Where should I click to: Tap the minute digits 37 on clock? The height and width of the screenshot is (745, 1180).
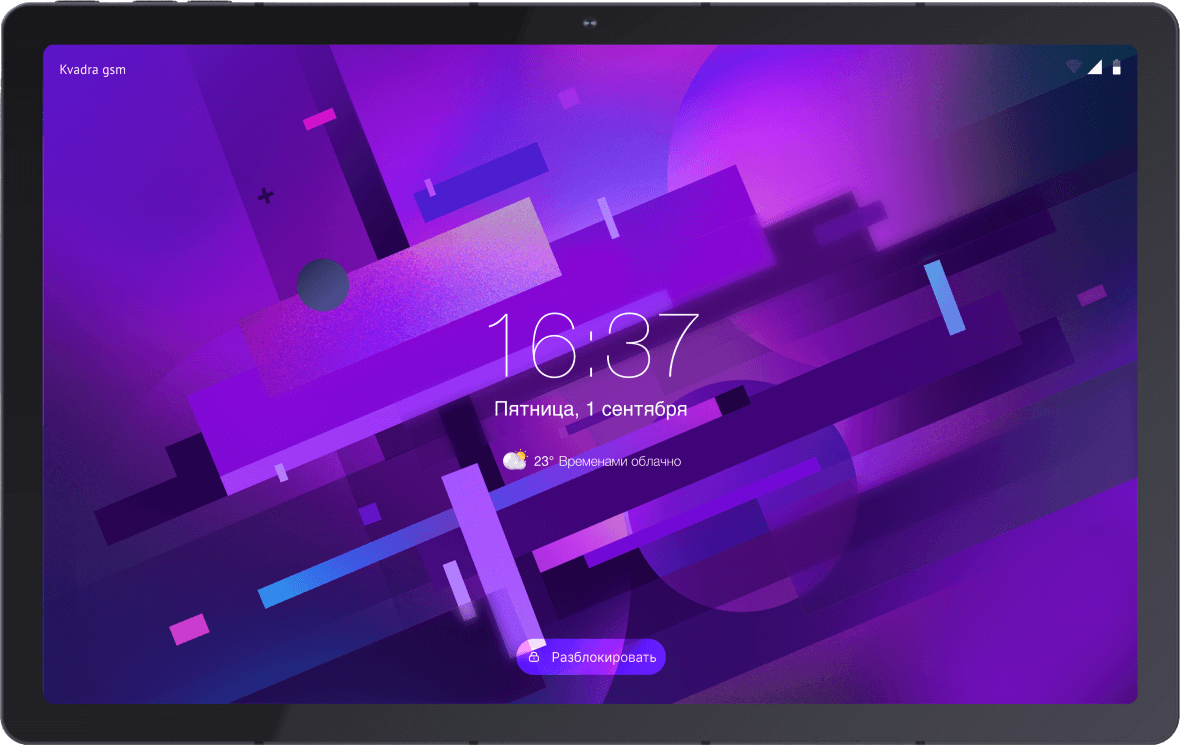click(651, 344)
